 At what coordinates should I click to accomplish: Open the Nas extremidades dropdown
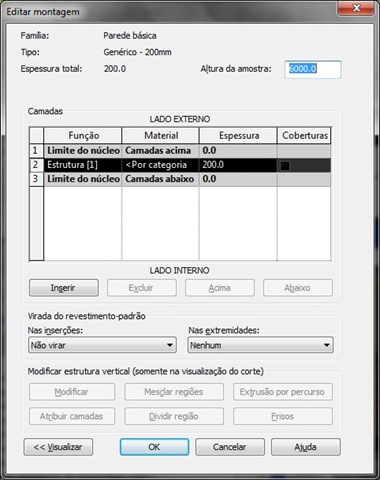coord(260,345)
